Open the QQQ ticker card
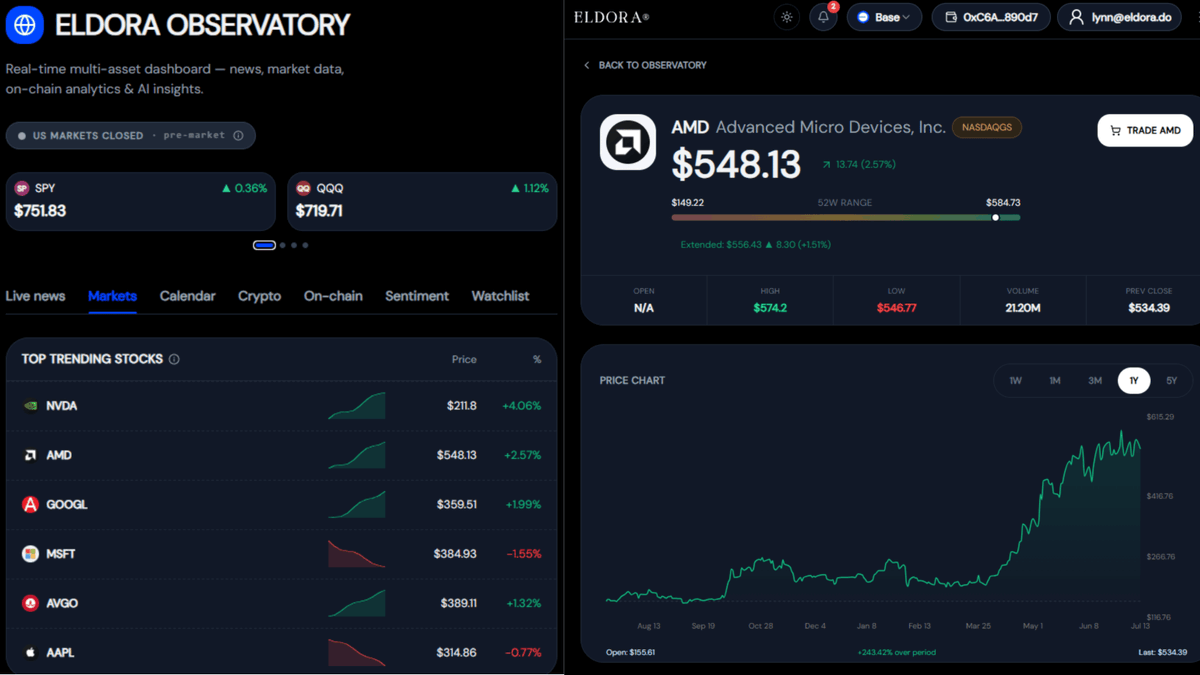Viewport: 1200px width, 675px height. (x=422, y=201)
